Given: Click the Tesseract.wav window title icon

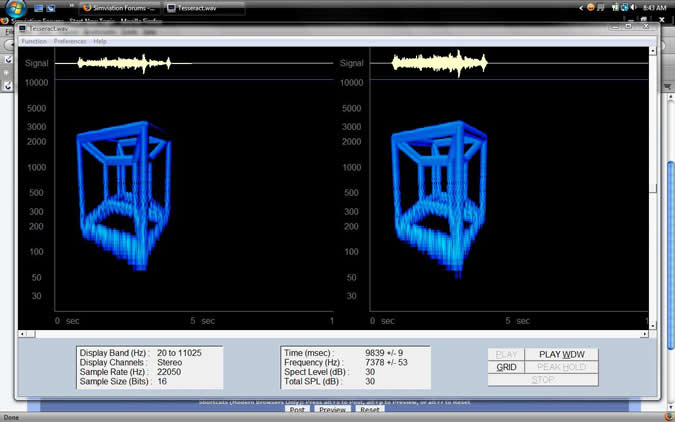Looking at the screenshot, I should [x=24, y=29].
